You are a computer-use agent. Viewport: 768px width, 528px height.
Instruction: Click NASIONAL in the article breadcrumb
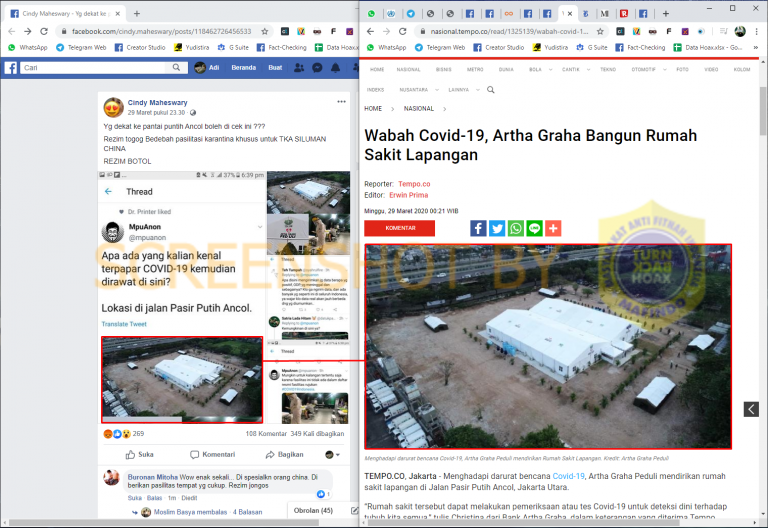point(419,109)
